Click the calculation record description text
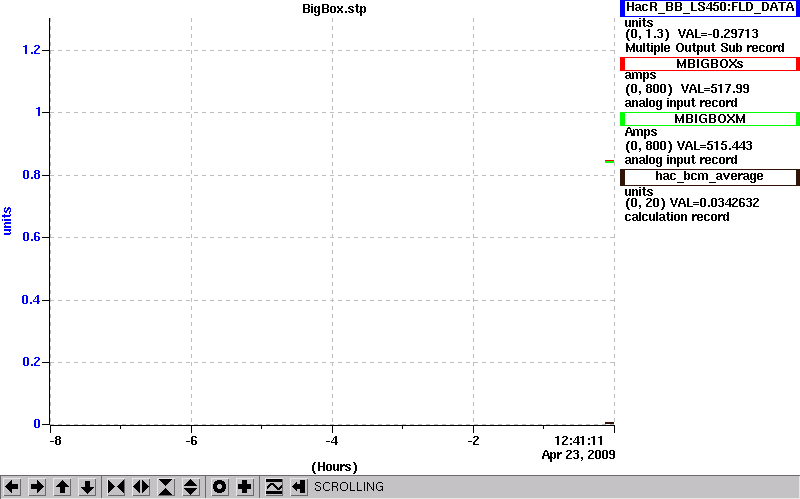This screenshot has width=800, height=499. click(x=677, y=217)
